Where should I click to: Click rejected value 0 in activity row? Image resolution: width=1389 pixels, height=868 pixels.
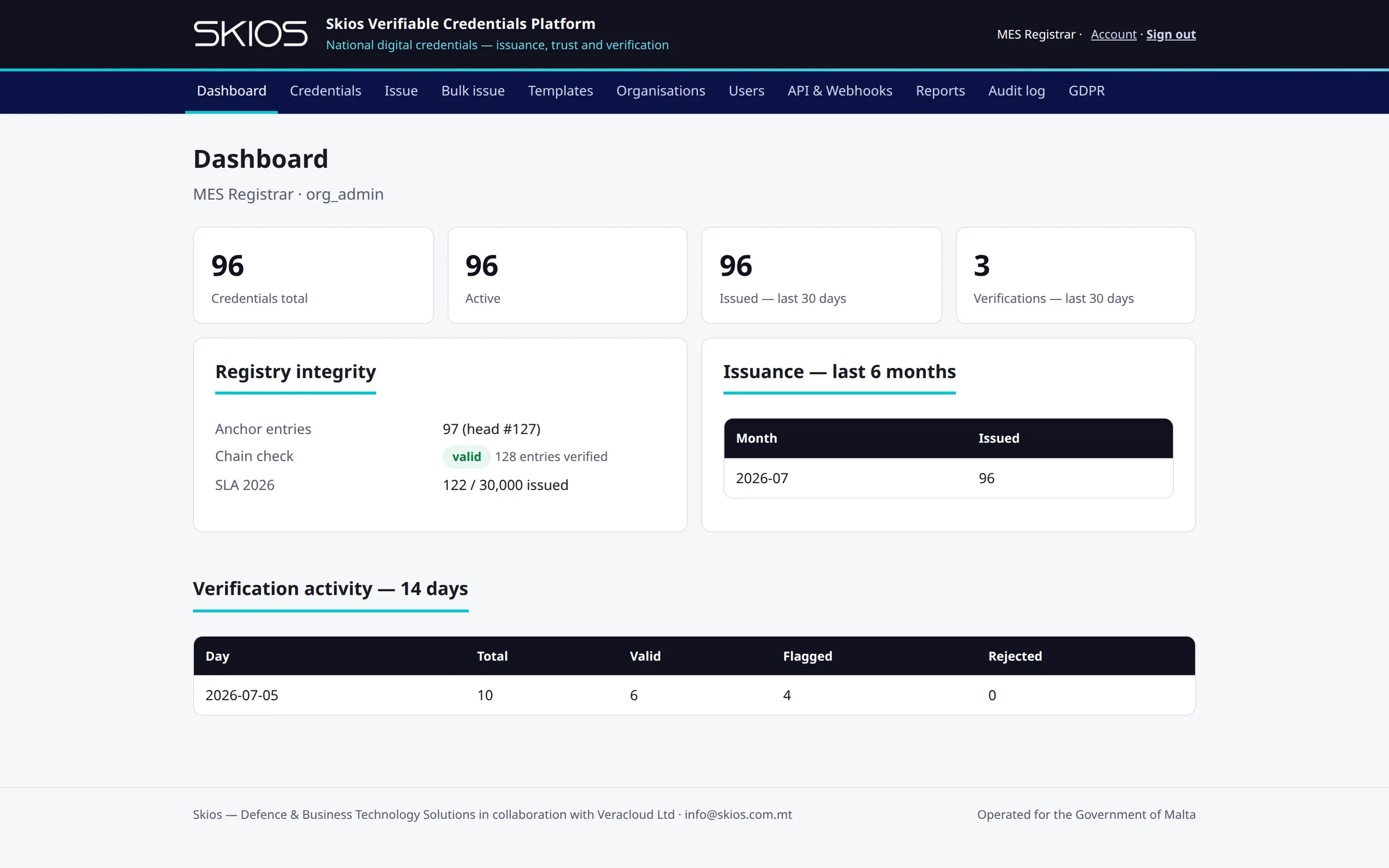coord(992,695)
